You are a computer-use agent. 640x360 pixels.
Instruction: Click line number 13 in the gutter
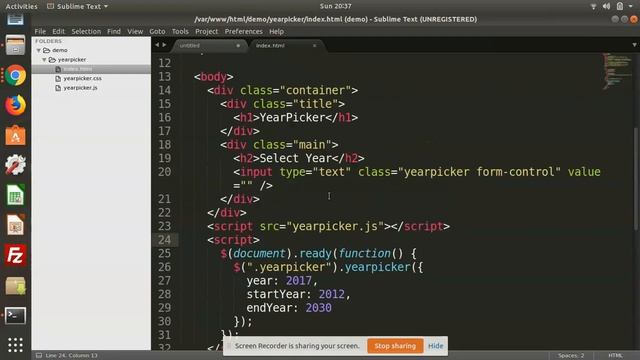[x=164, y=77]
